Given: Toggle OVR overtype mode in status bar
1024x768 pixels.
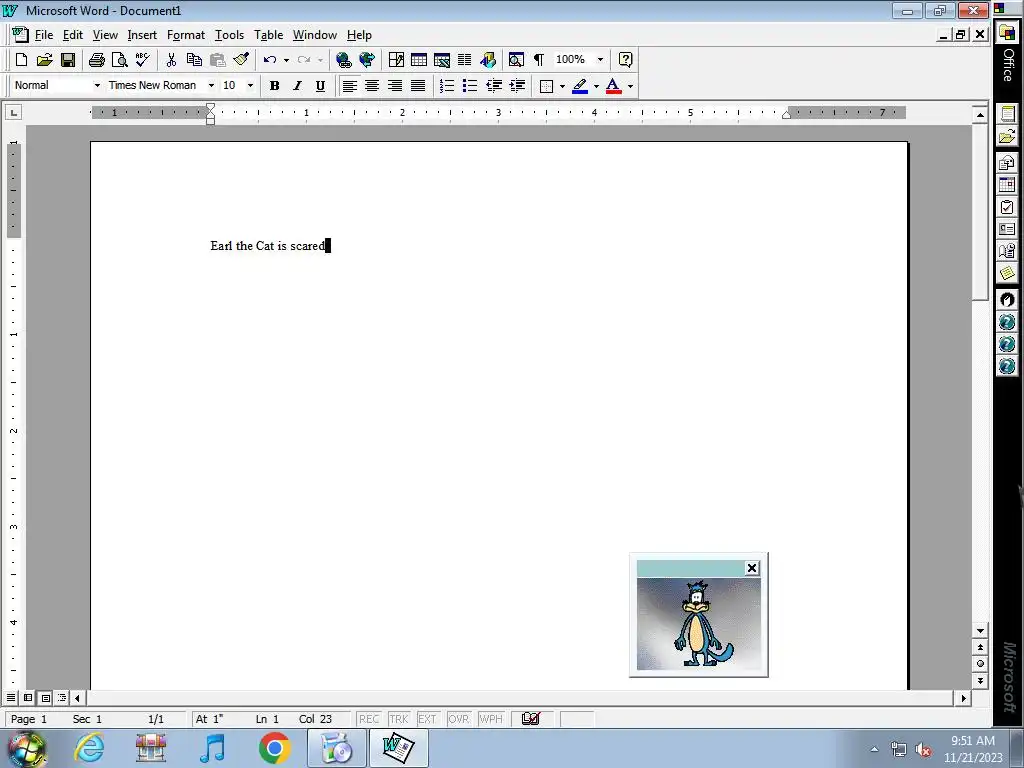Looking at the screenshot, I should (458, 719).
